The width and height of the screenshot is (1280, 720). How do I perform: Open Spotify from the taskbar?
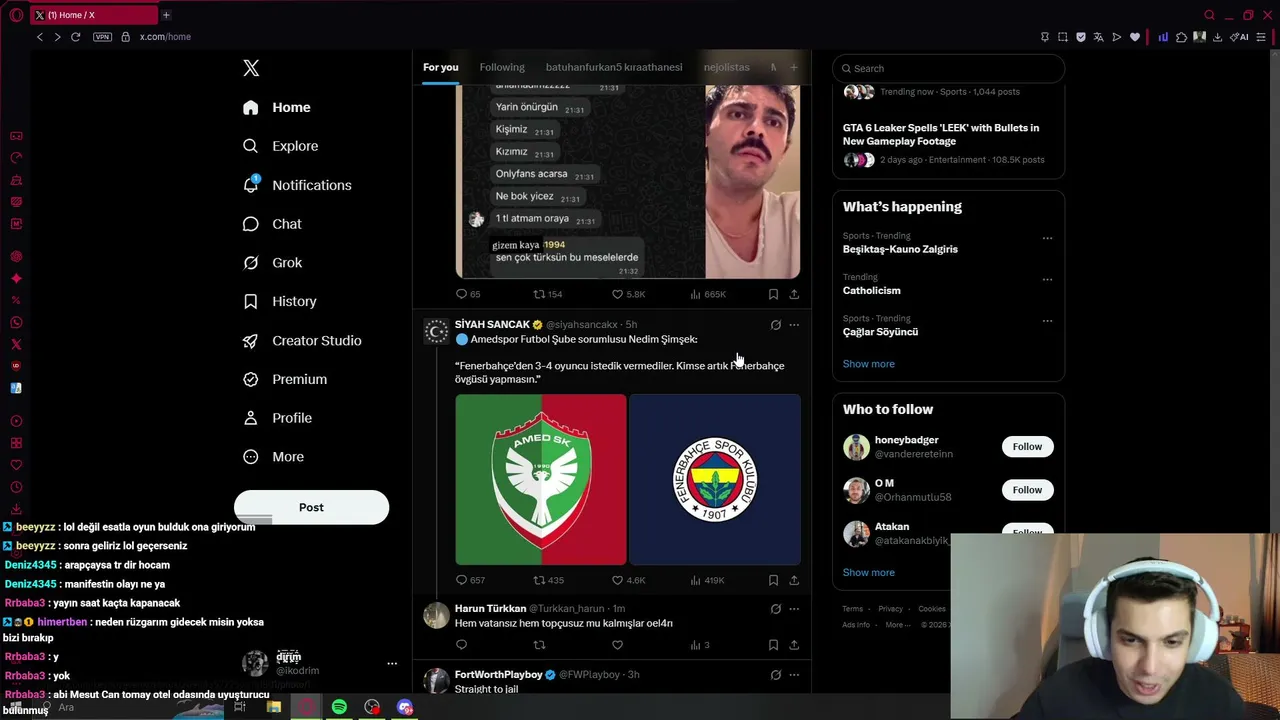coord(339,707)
